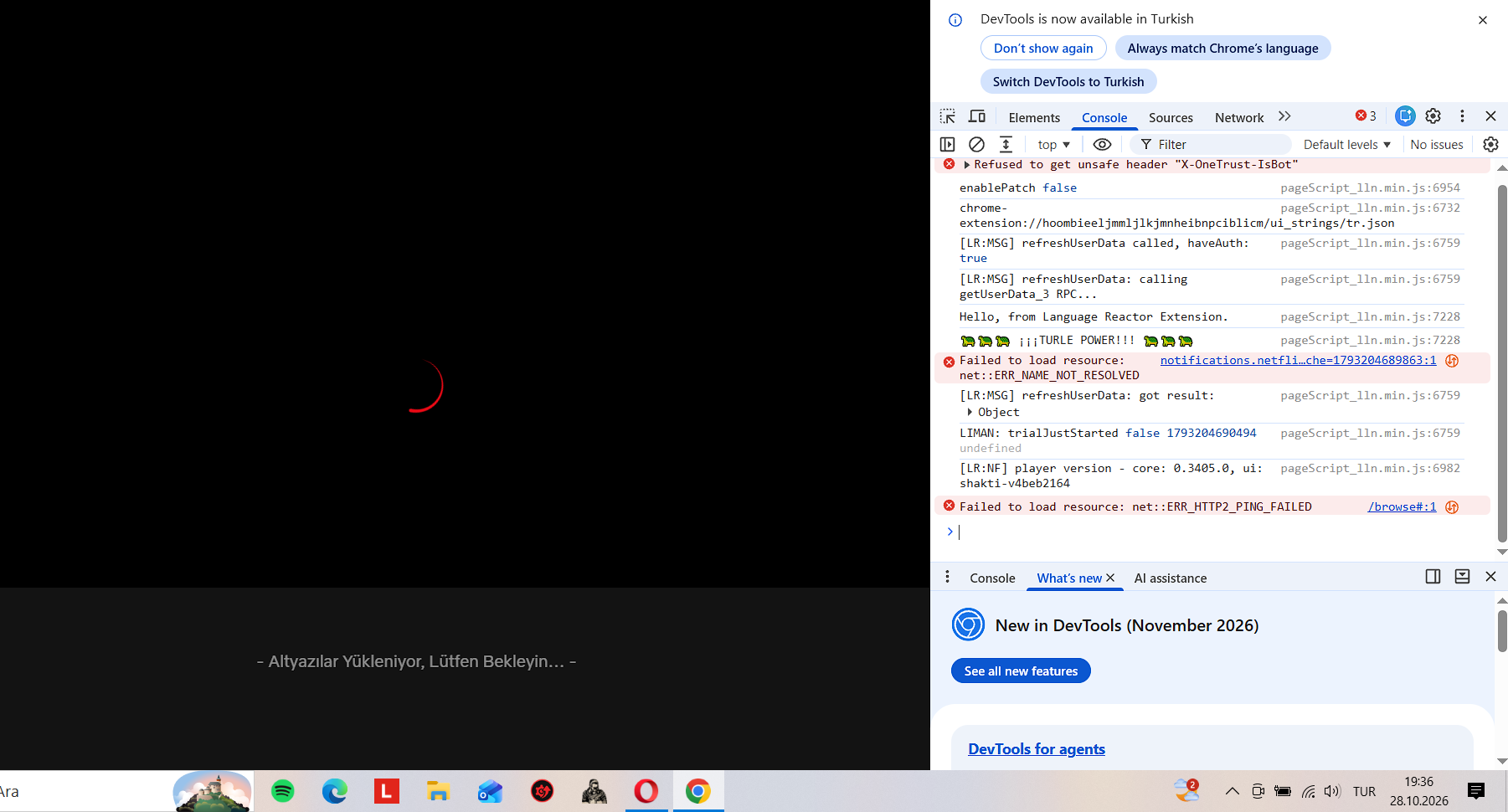Click Switch DevTools to Turkish
1508x812 pixels.
click(x=1068, y=82)
